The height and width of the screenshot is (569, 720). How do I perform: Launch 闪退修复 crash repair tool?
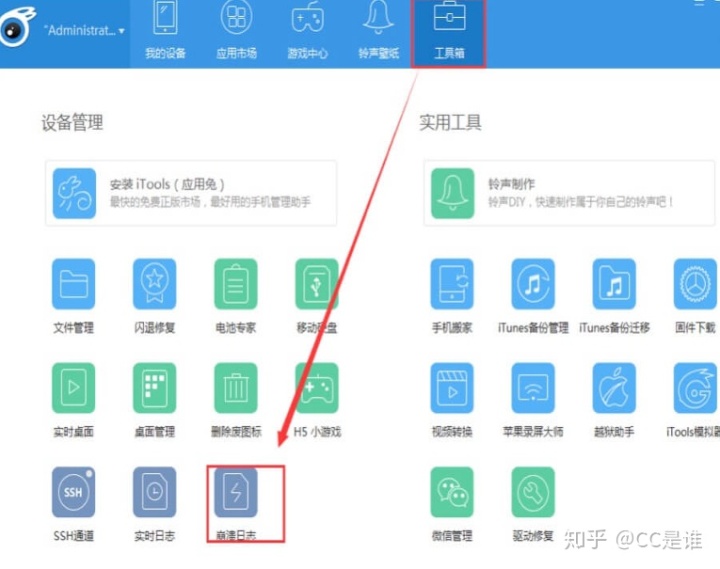pos(154,284)
